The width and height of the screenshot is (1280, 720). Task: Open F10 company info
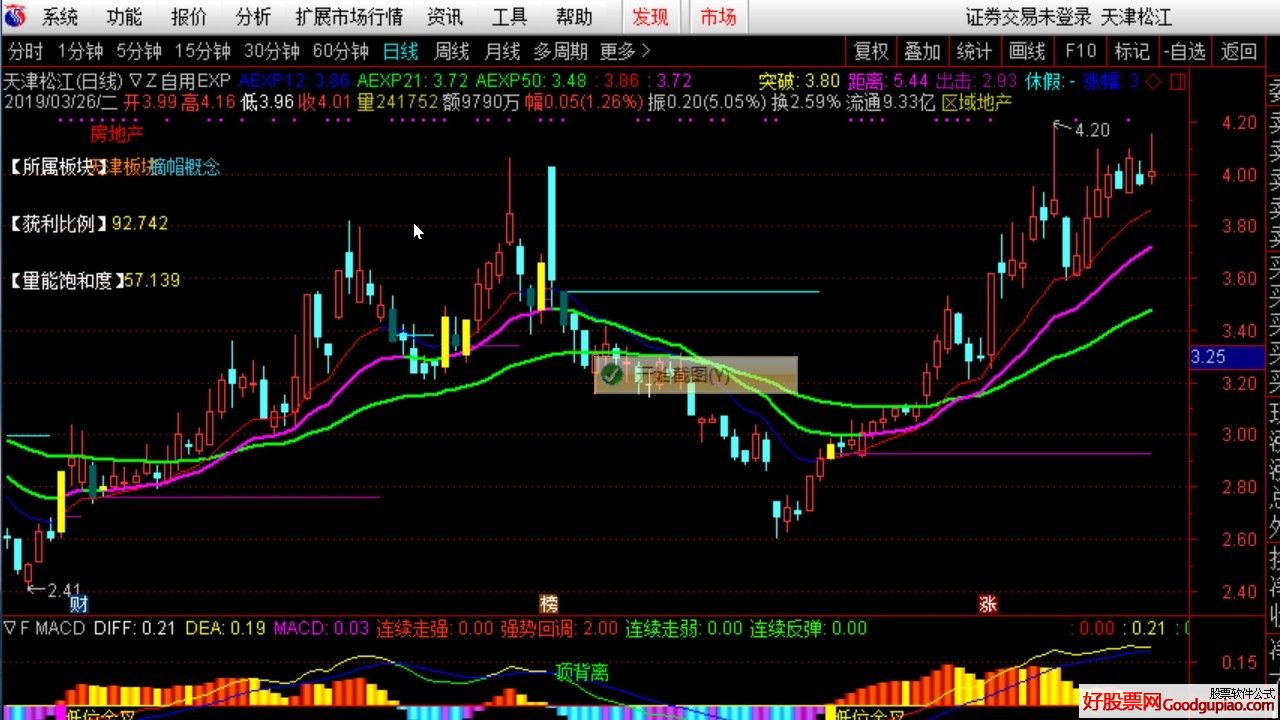[x=1081, y=52]
